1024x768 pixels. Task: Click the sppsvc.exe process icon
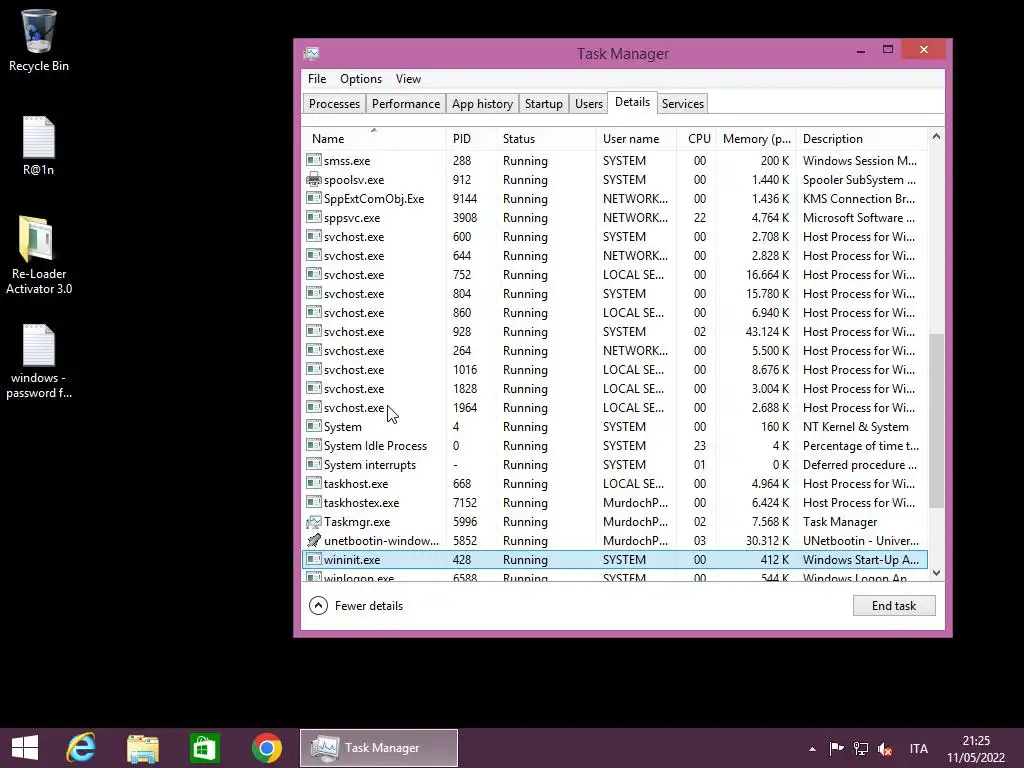tap(313, 217)
